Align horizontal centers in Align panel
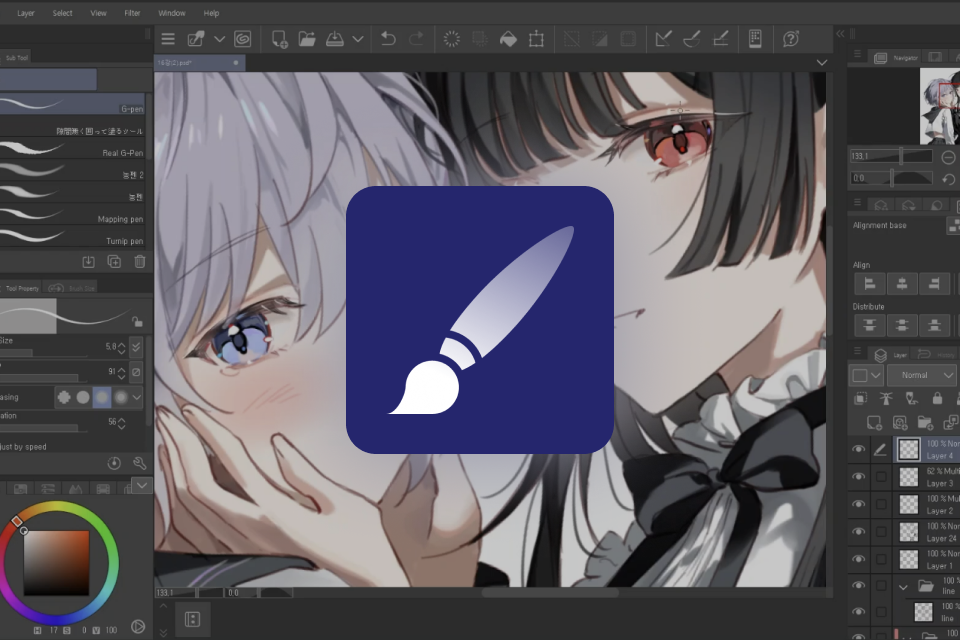The image size is (960, 640). (902, 284)
